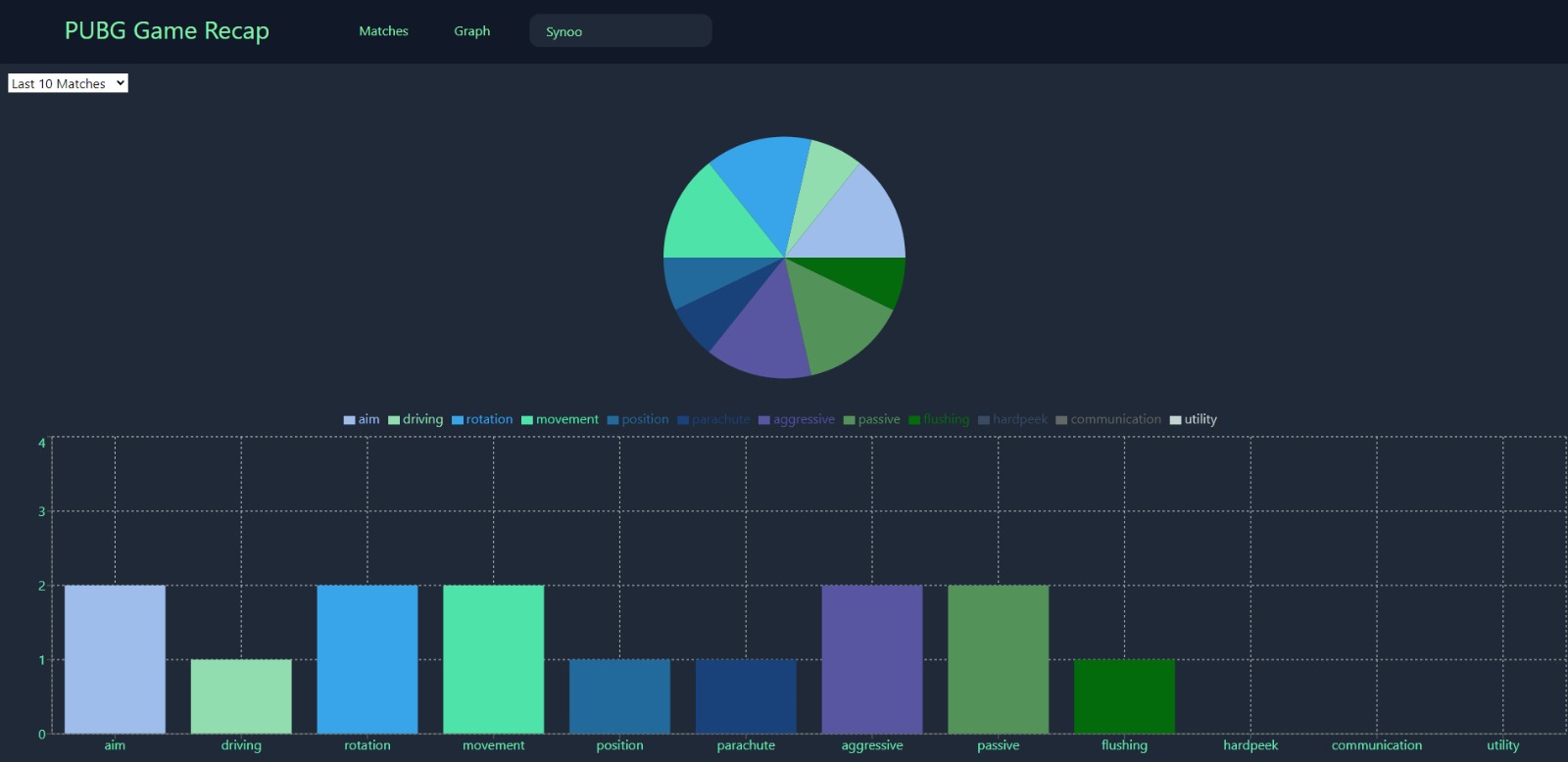Click the y-axis value 4
Screen dimensions: 1568x762
click(x=41, y=443)
